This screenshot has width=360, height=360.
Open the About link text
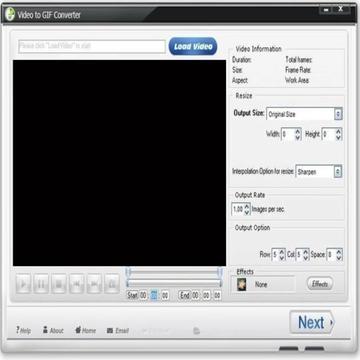click(x=57, y=331)
